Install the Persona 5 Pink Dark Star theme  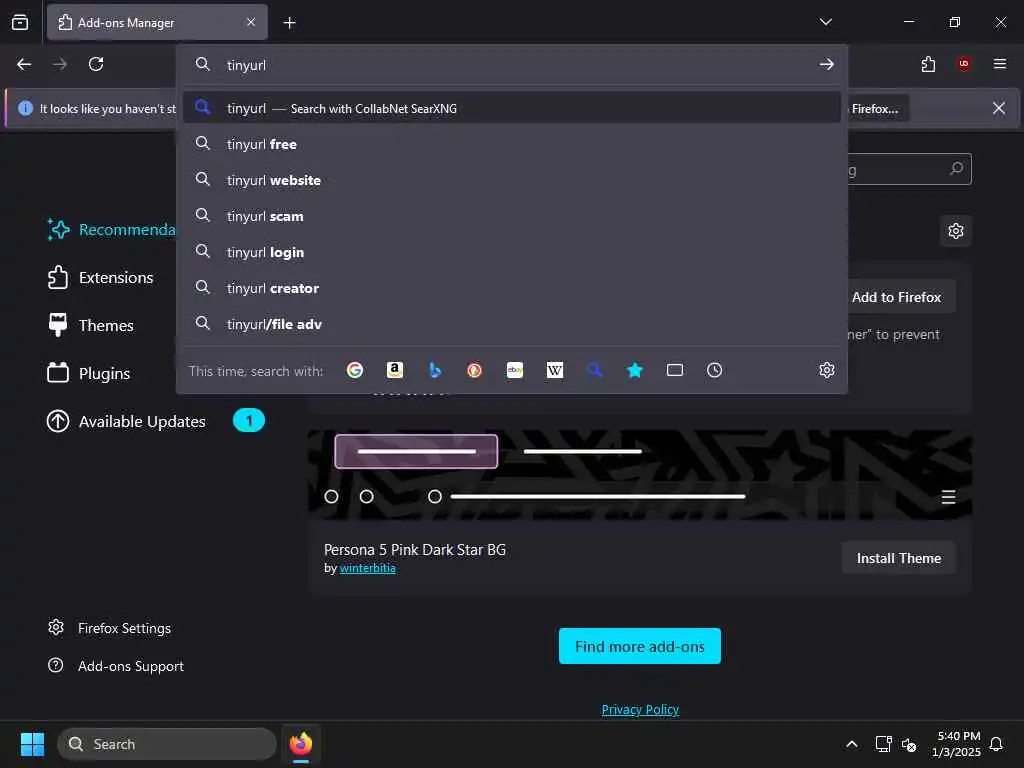(899, 558)
